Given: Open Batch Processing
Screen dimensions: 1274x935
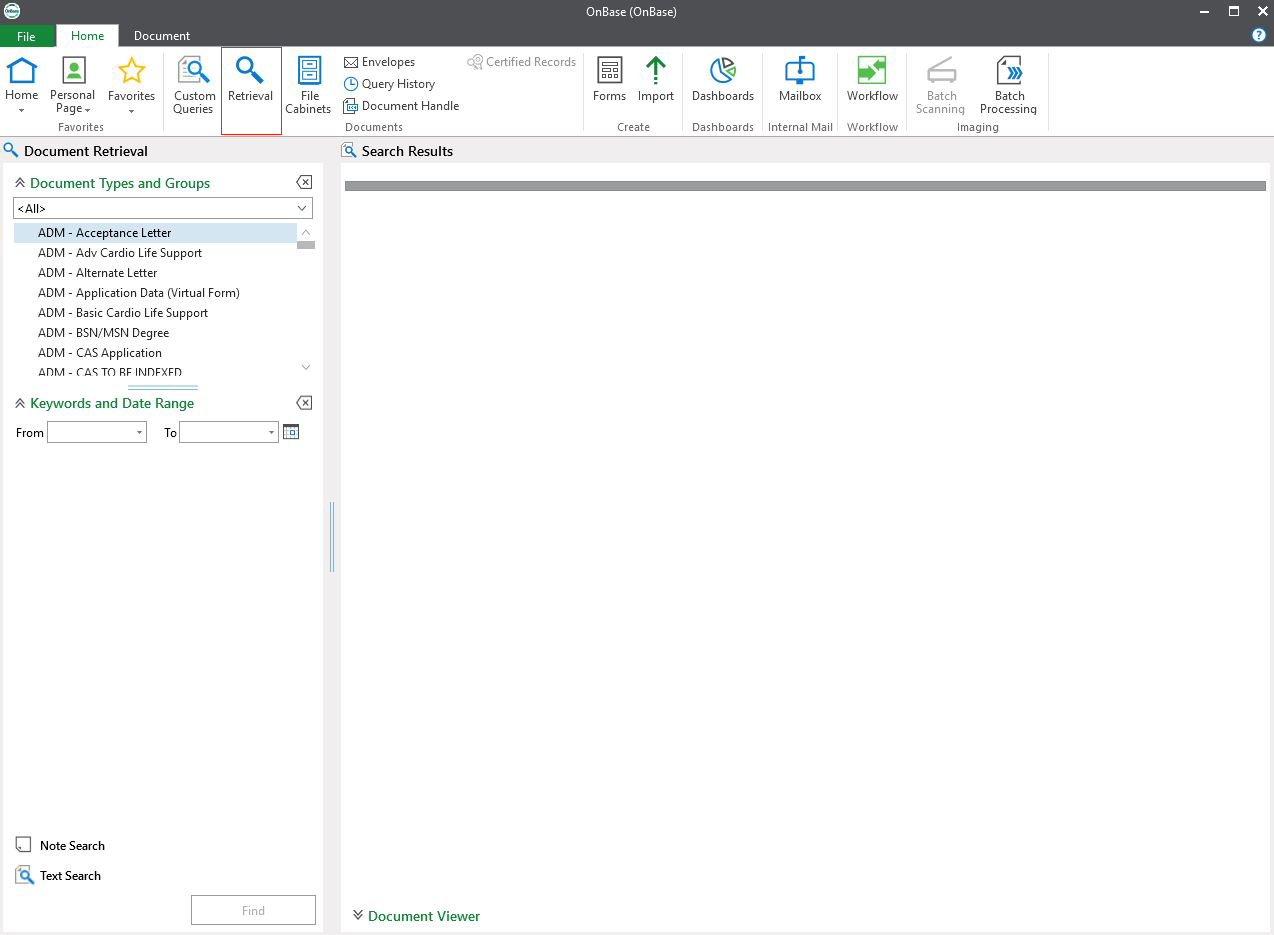Looking at the screenshot, I should [1008, 85].
